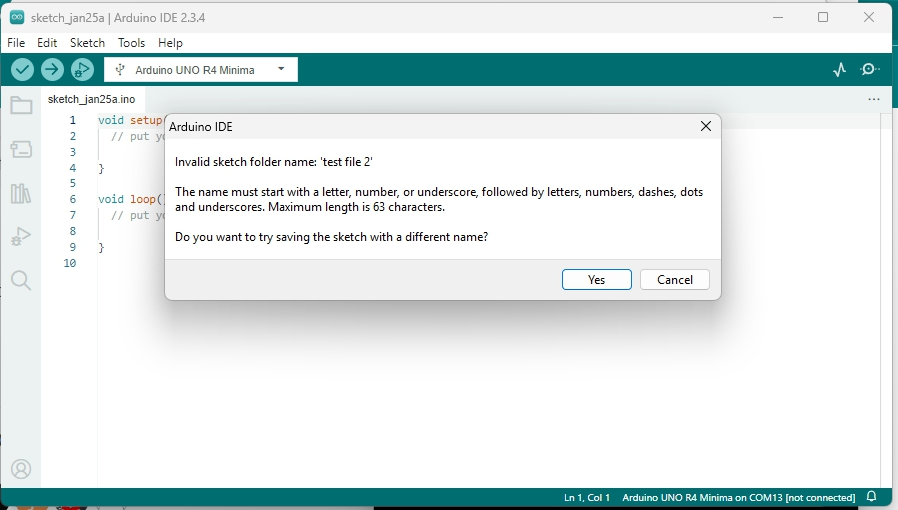
Task: Maximize the Arduino IDE window
Action: 823,17
